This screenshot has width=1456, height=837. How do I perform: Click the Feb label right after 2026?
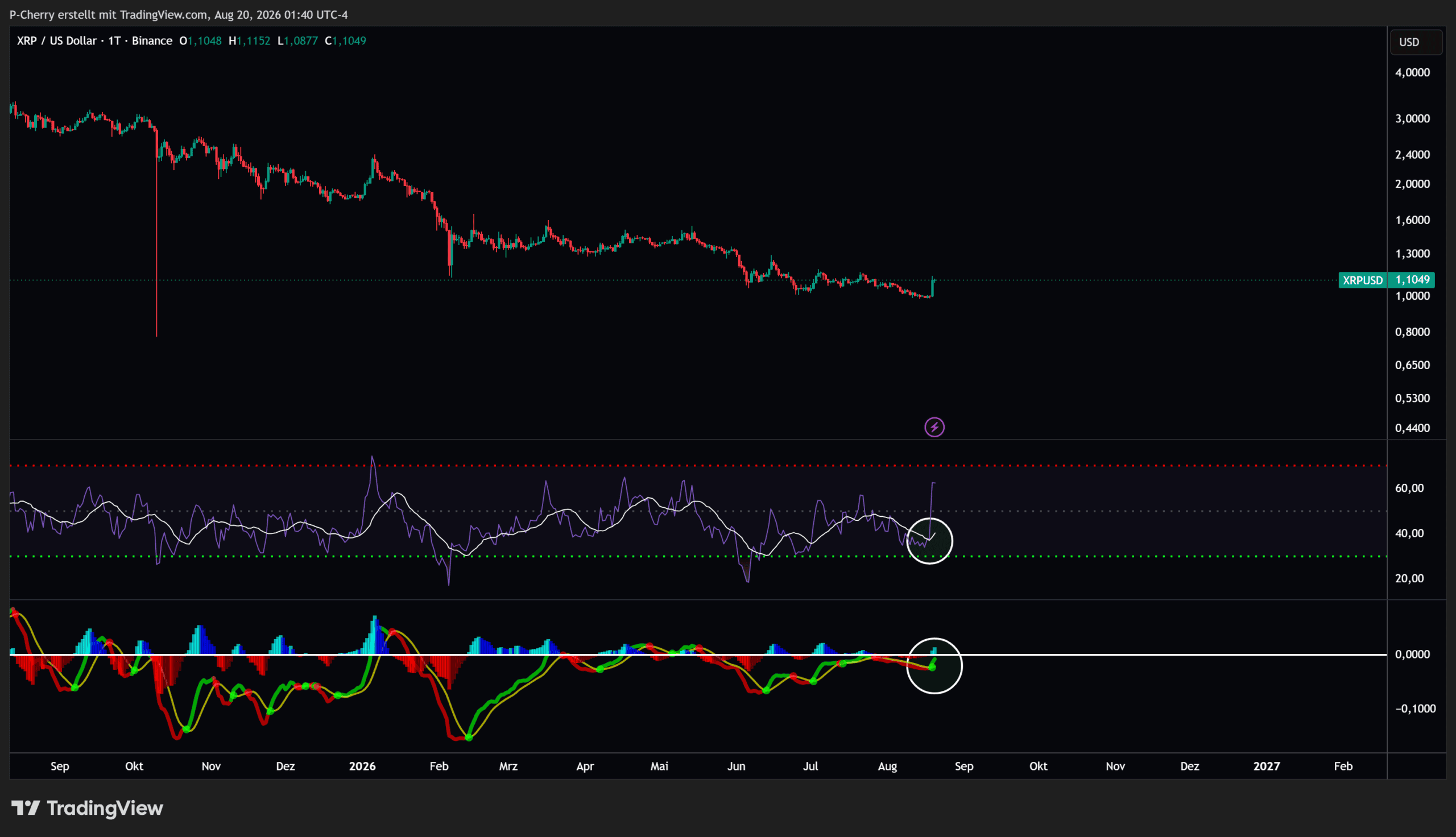pyautogui.click(x=439, y=766)
